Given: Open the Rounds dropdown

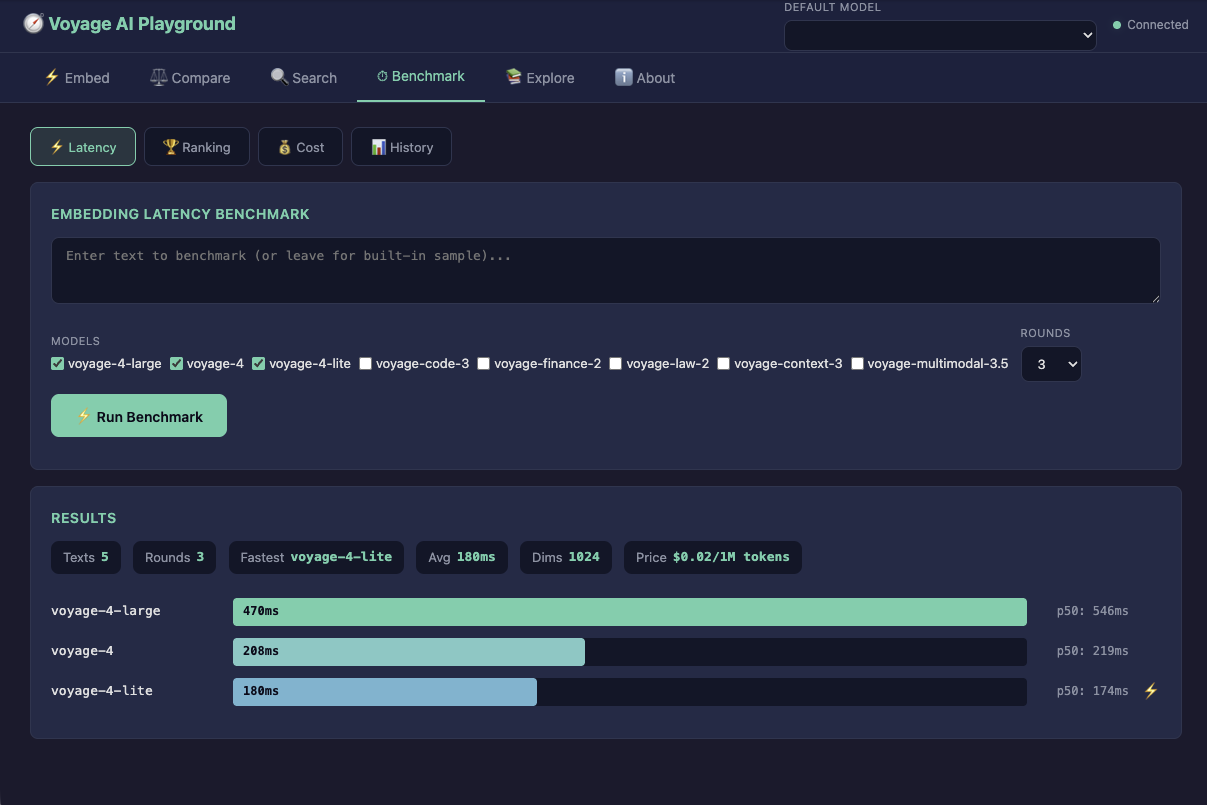Looking at the screenshot, I should (x=1050, y=364).
